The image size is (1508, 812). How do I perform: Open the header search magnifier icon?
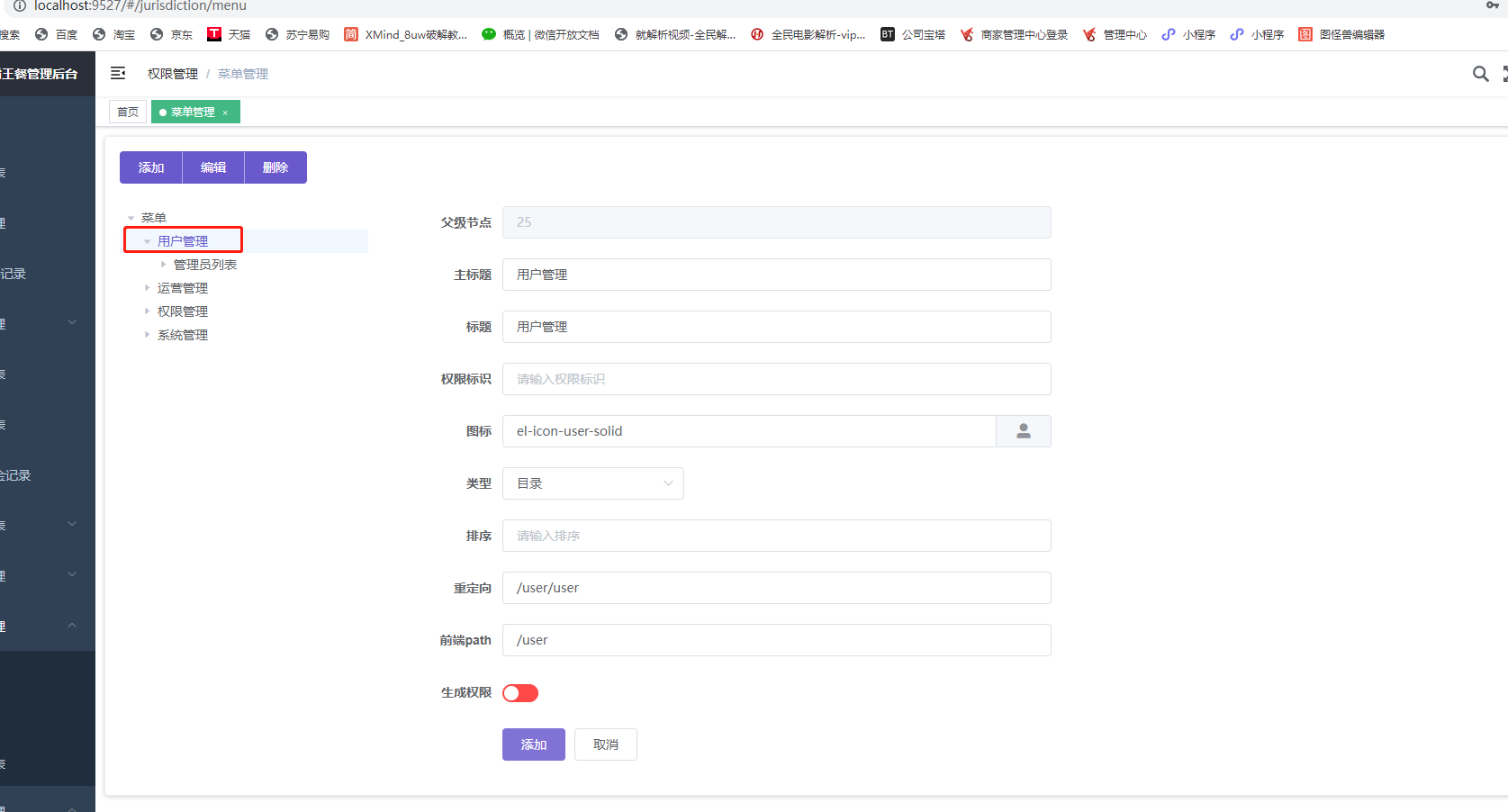pyautogui.click(x=1480, y=74)
